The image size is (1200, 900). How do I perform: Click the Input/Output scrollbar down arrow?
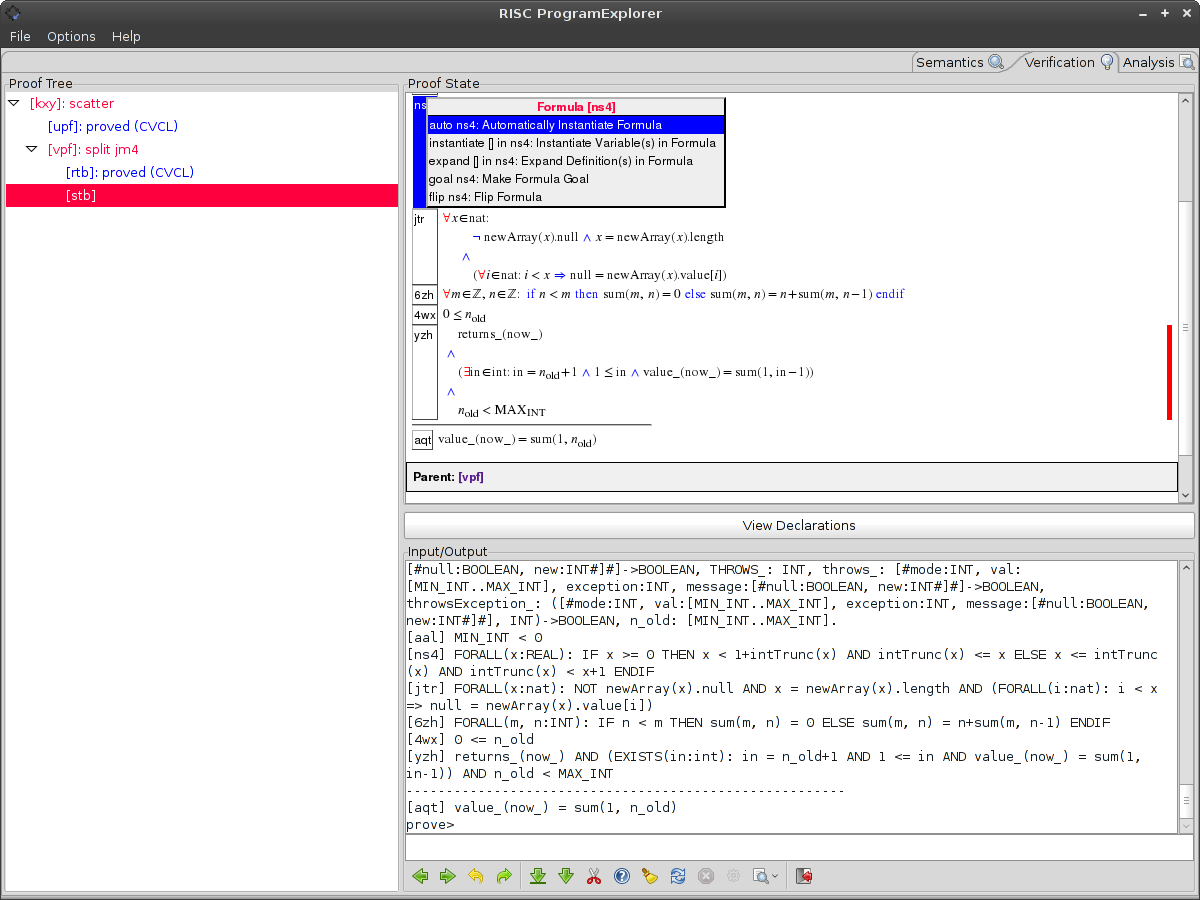1186,826
